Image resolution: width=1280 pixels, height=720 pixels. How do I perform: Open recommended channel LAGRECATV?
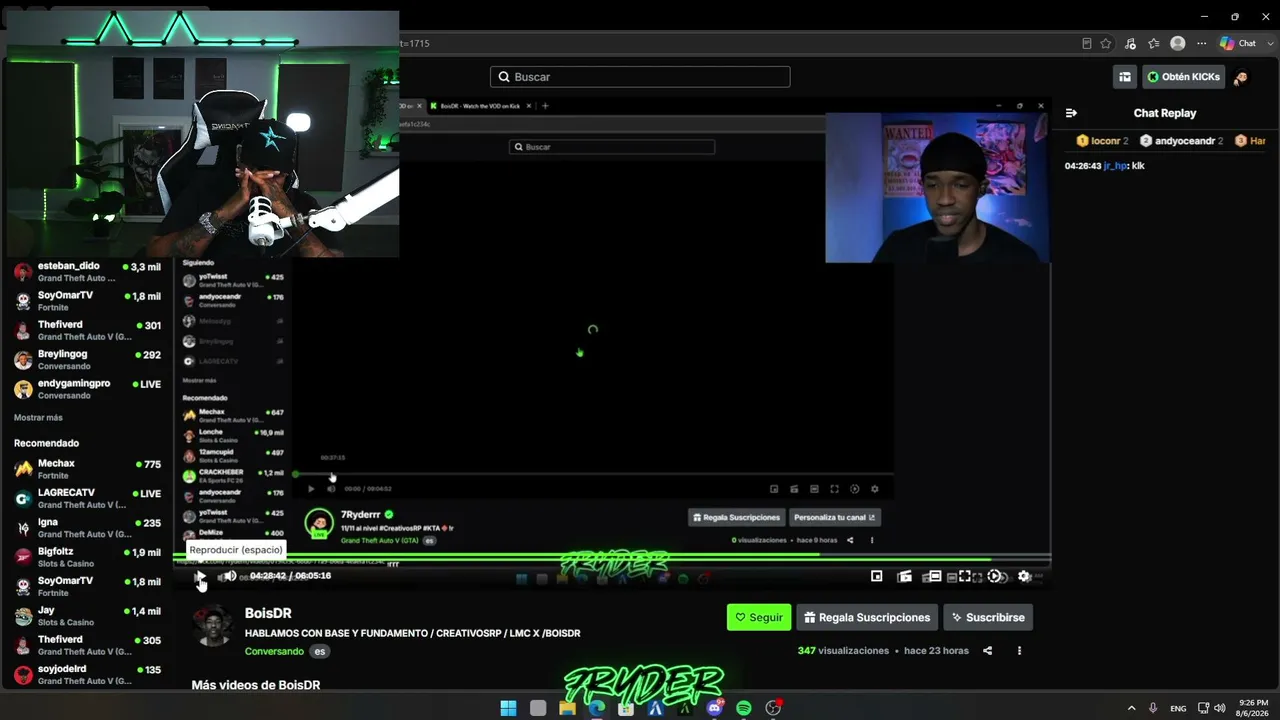(88, 498)
